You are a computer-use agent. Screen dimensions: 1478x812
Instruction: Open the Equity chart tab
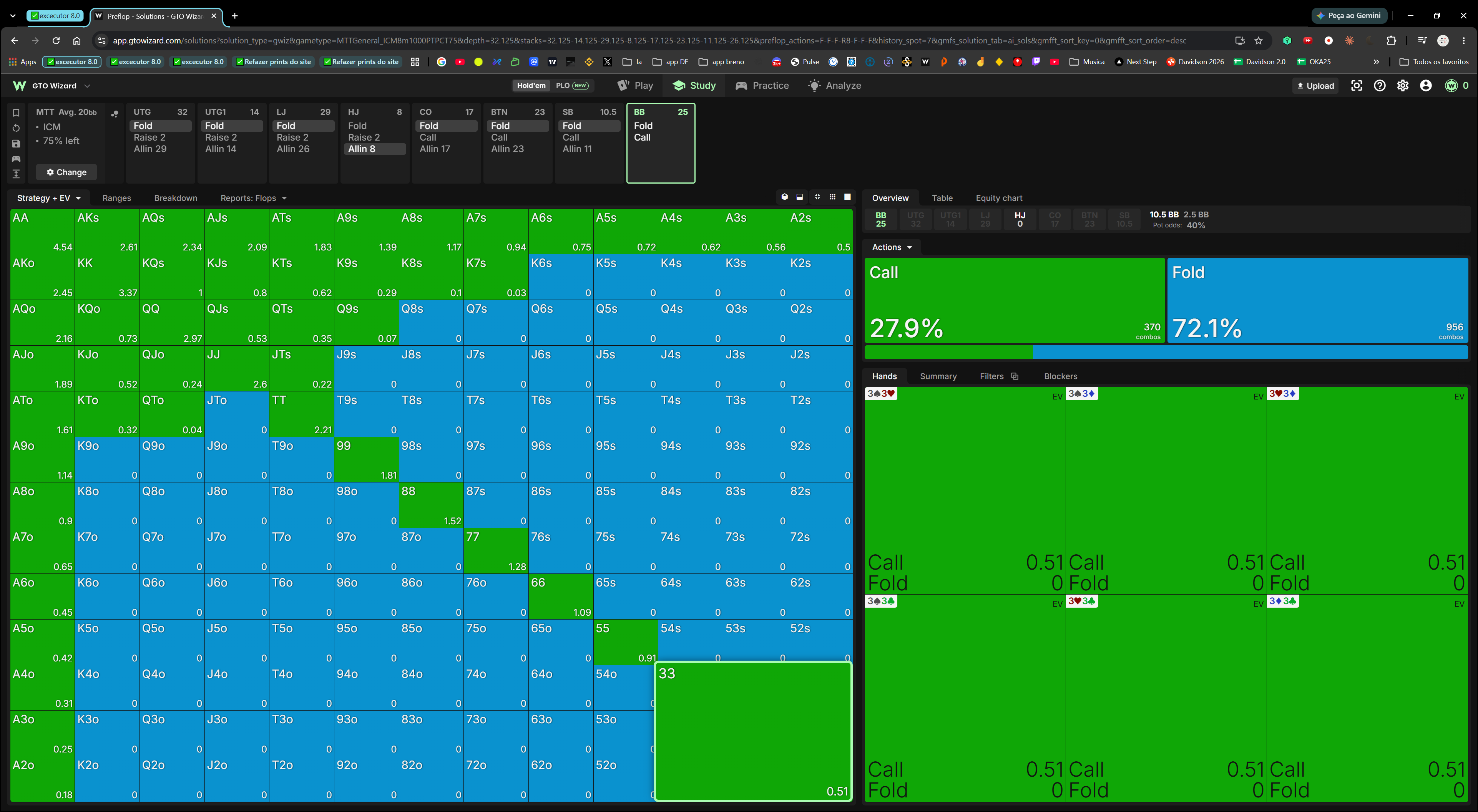[999, 198]
